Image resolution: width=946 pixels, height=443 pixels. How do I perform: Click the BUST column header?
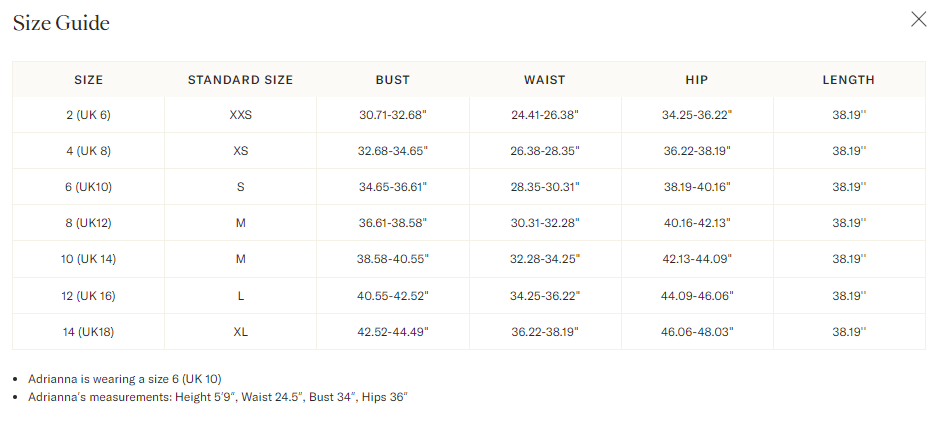[393, 80]
